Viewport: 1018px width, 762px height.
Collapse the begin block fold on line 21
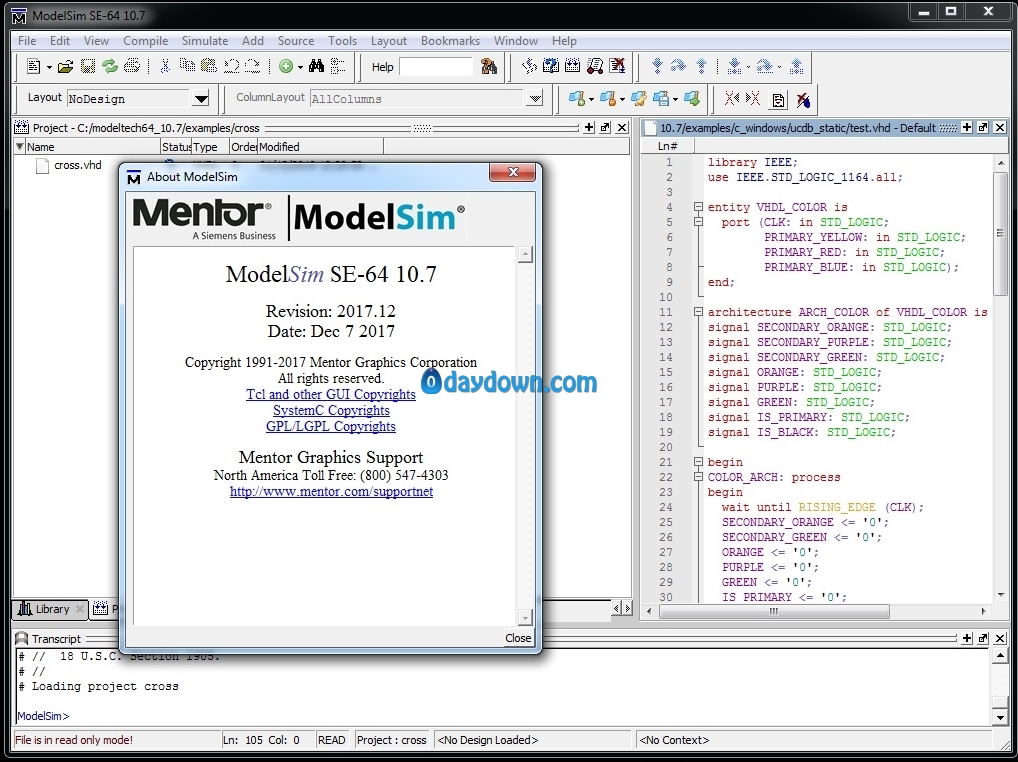click(x=699, y=462)
